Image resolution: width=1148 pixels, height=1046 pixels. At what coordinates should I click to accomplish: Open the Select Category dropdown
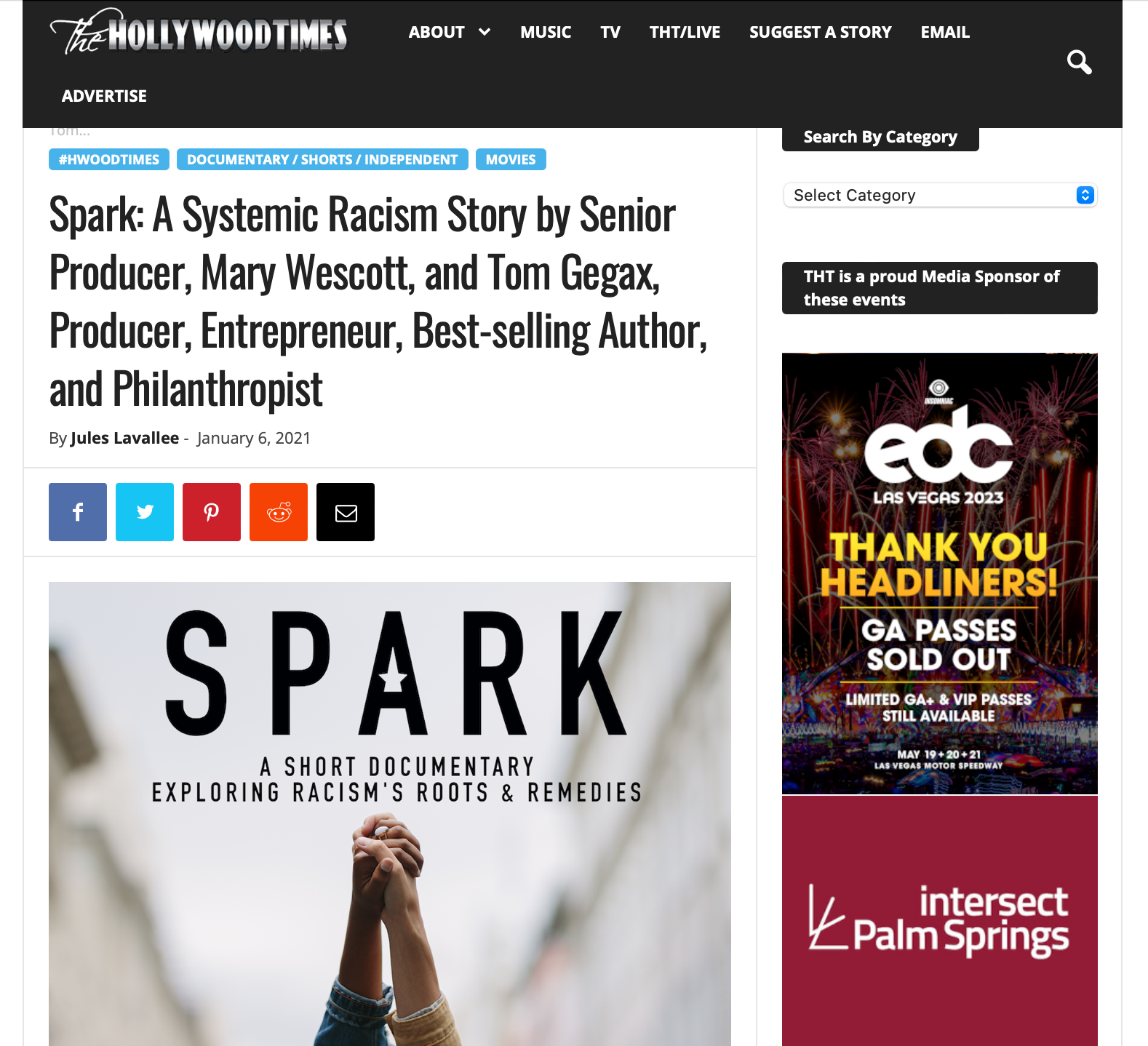coord(940,195)
